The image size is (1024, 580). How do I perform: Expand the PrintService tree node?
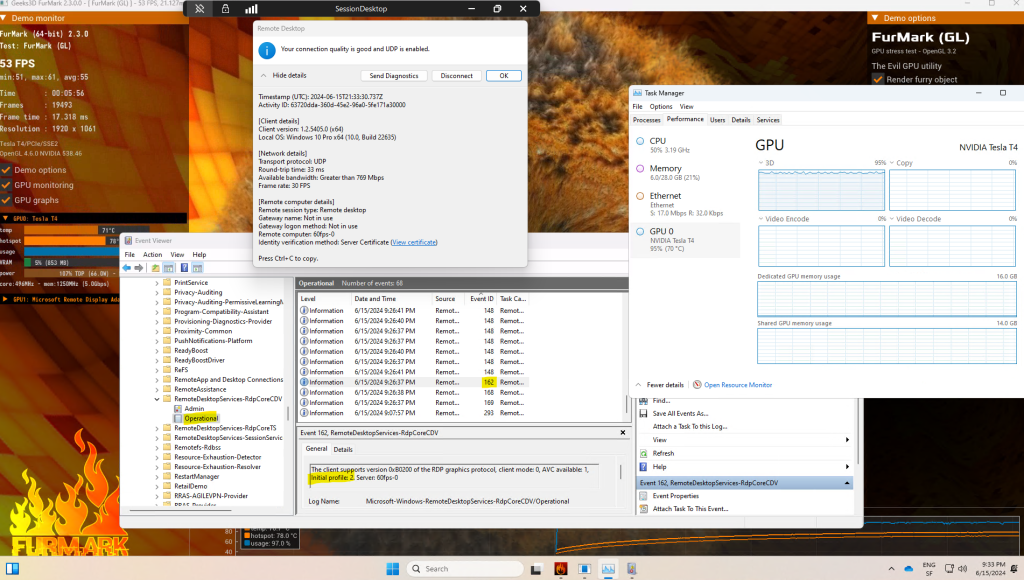click(157, 283)
